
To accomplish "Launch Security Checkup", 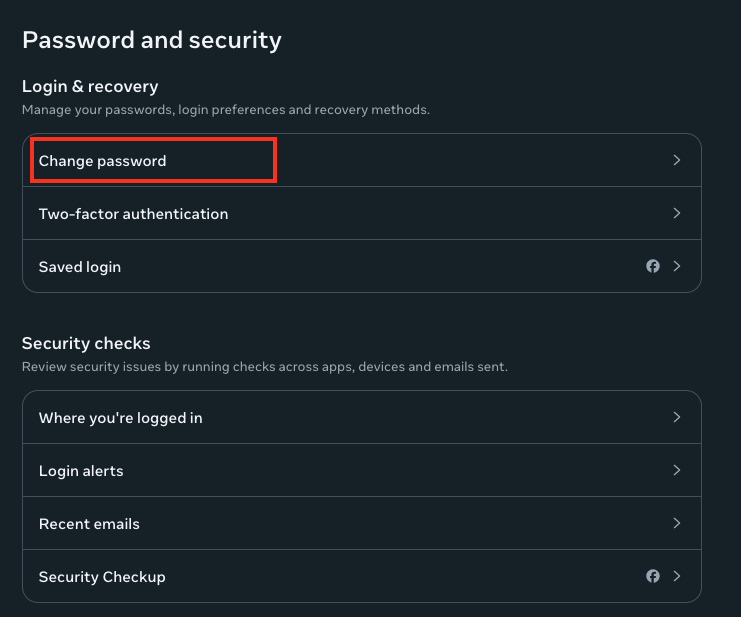I will [x=102, y=577].
